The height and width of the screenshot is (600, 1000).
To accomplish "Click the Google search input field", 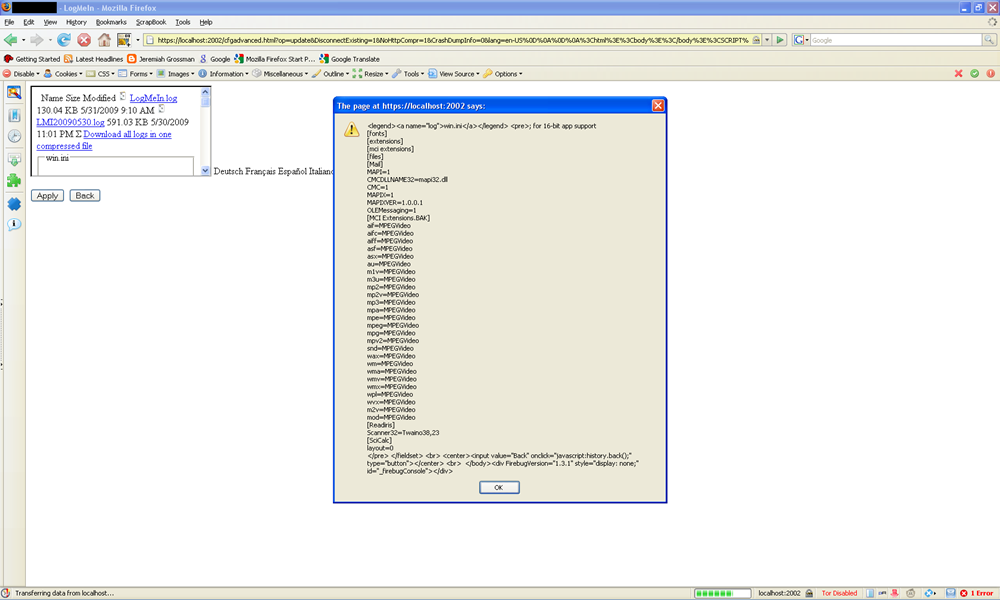I will [x=896, y=40].
